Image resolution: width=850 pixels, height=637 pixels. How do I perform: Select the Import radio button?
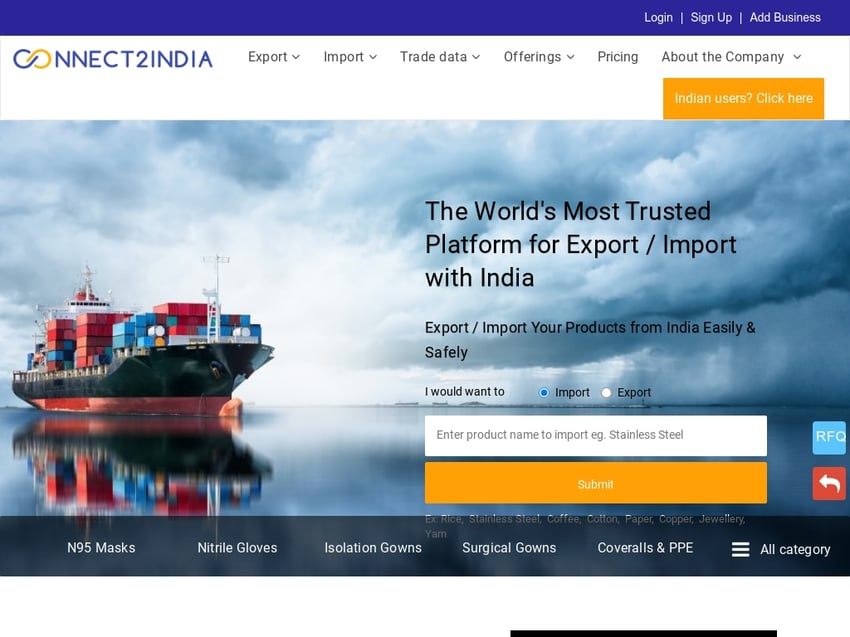pos(544,393)
